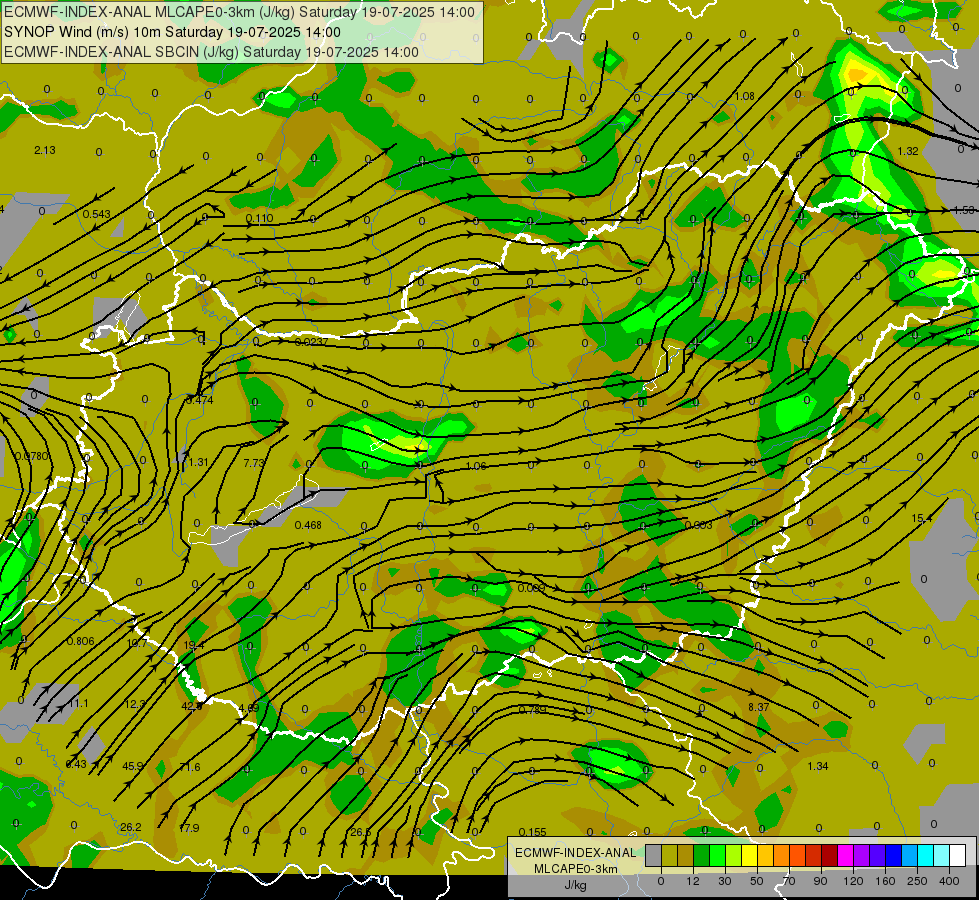Pick the dark red legend swatch
This screenshot has height=900, width=979.
(x=829, y=856)
